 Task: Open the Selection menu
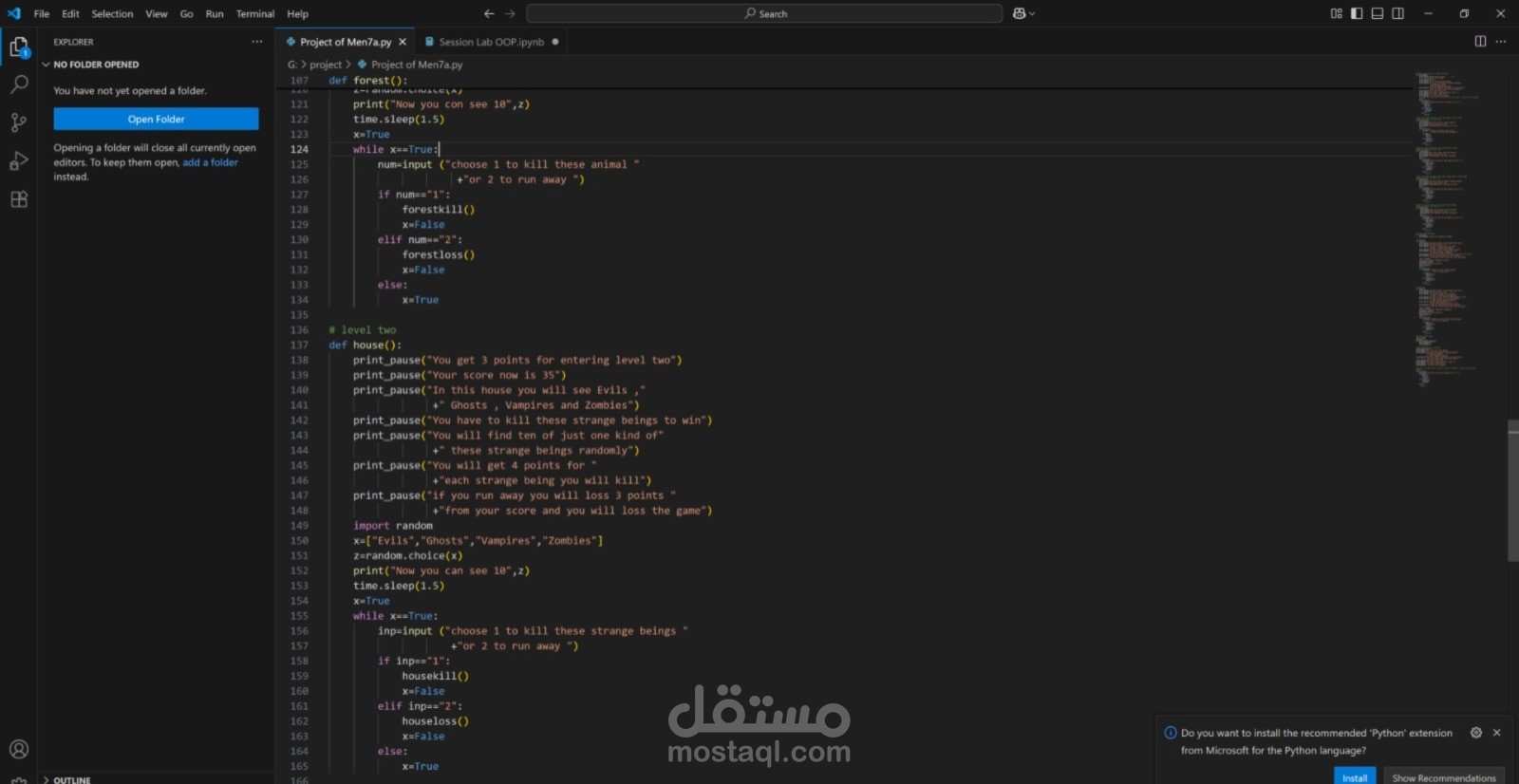[112, 13]
